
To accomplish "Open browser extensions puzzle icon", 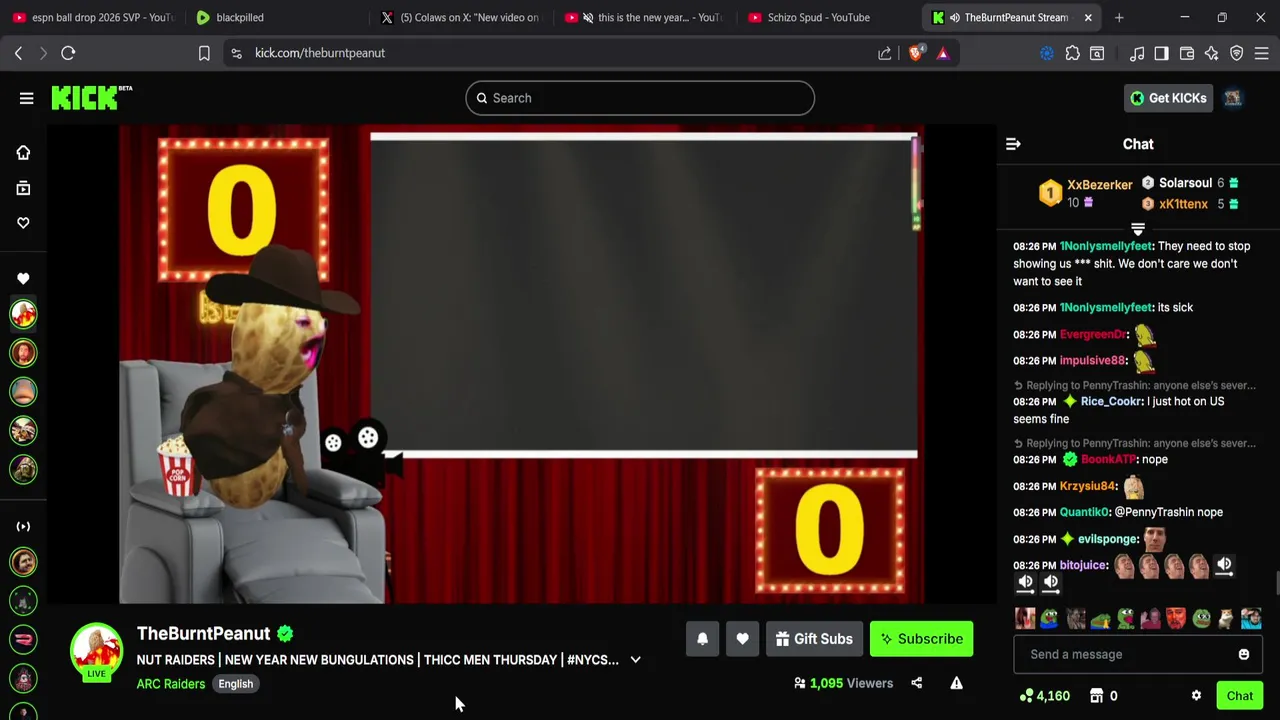I will [x=1072, y=53].
